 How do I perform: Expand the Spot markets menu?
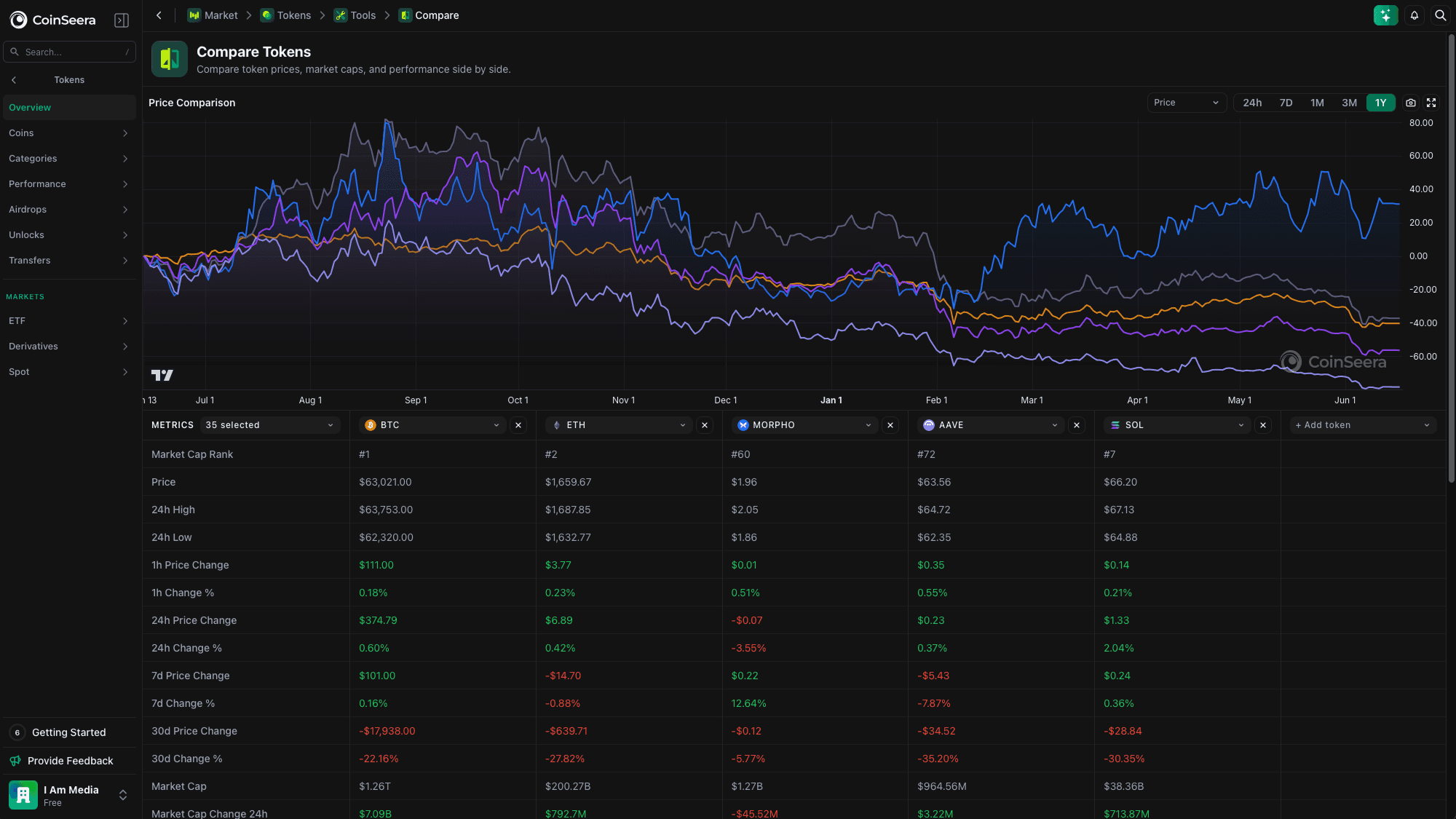point(69,372)
